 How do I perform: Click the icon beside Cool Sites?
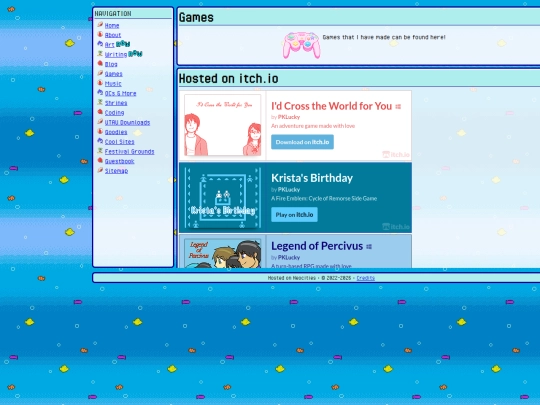(100, 141)
